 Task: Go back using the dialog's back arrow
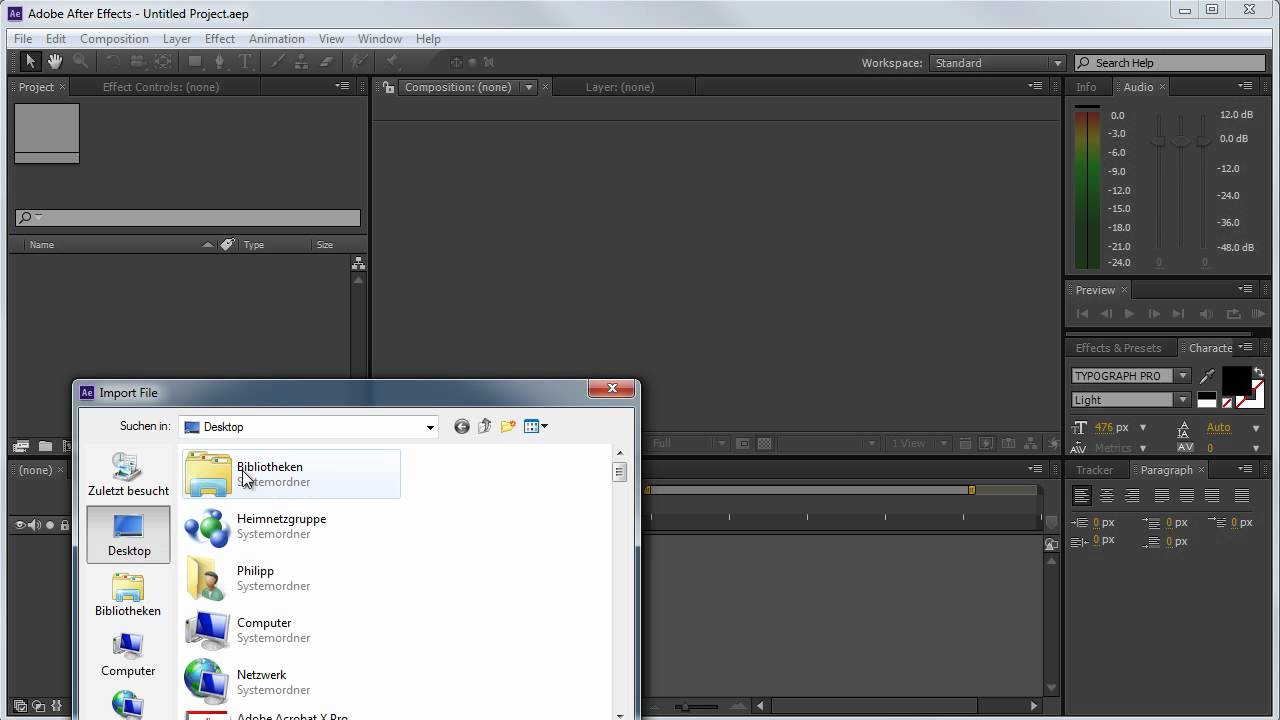(x=461, y=427)
